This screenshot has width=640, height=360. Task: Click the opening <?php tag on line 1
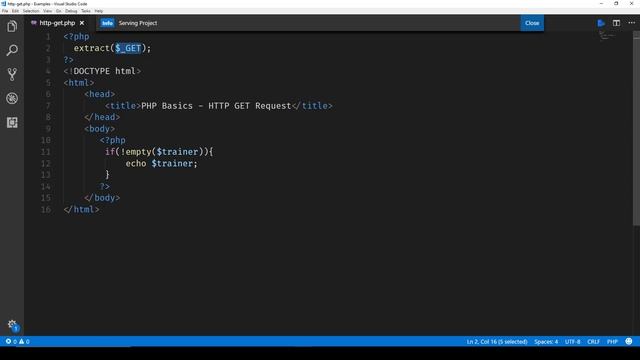(76, 36)
